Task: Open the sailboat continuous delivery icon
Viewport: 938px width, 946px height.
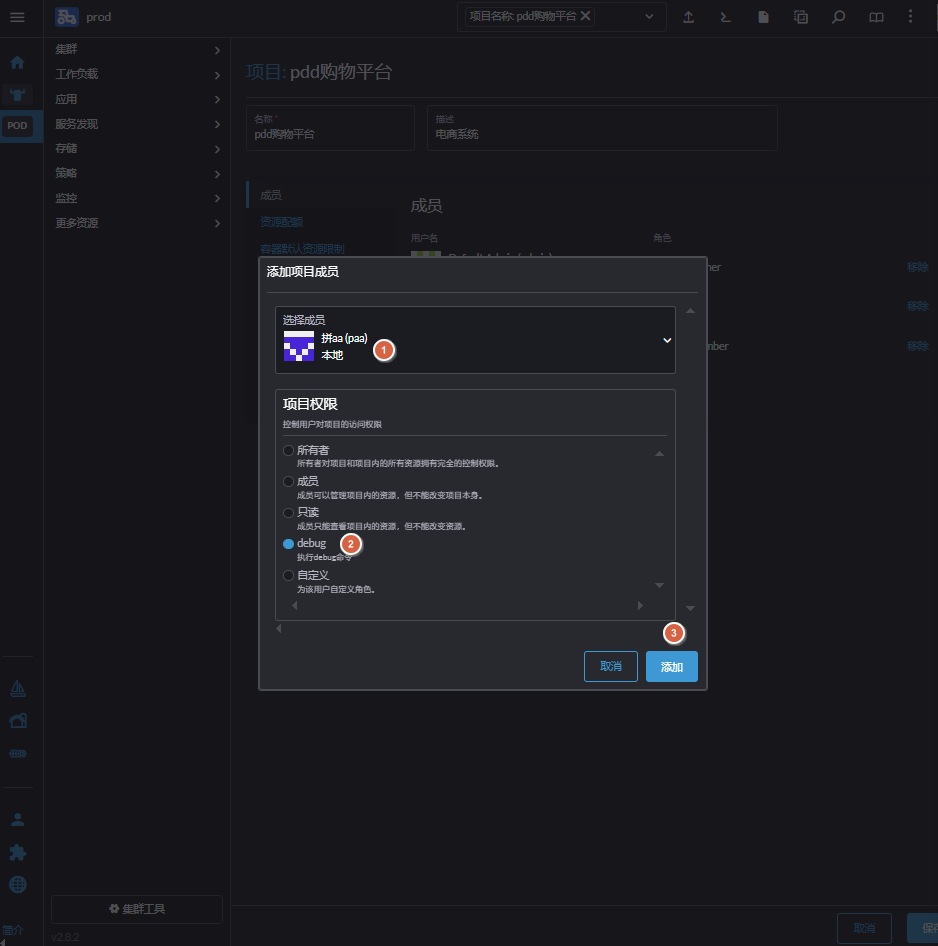Action: coord(17,688)
